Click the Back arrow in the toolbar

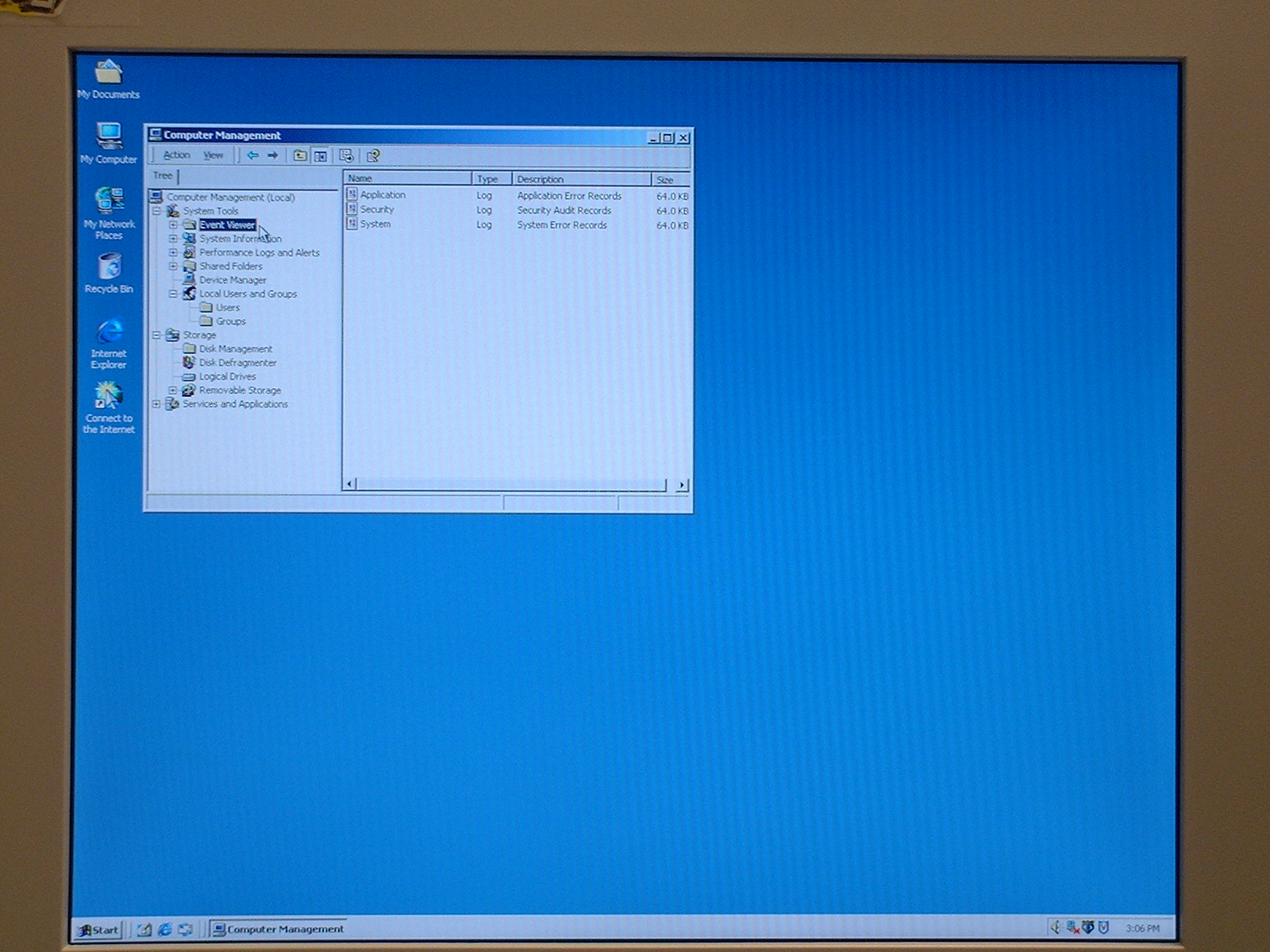(x=252, y=155)
